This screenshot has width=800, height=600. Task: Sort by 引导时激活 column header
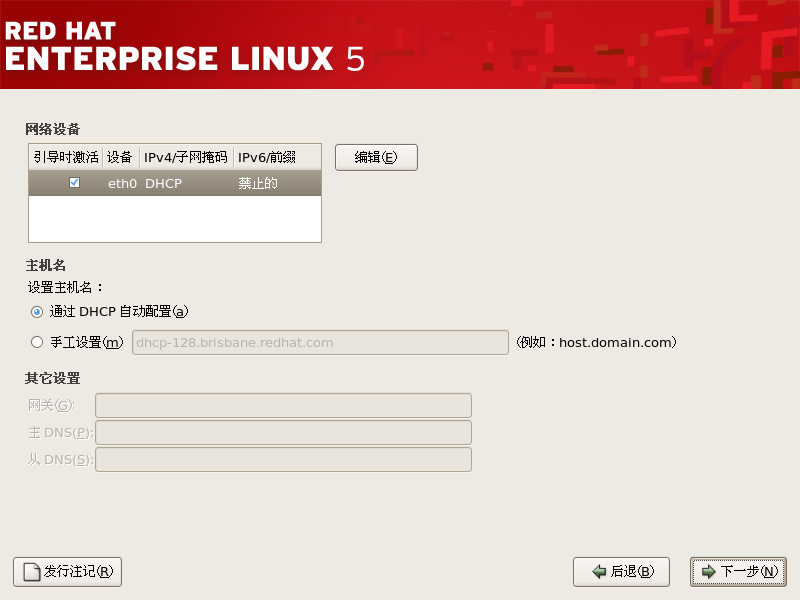(66, 157)
